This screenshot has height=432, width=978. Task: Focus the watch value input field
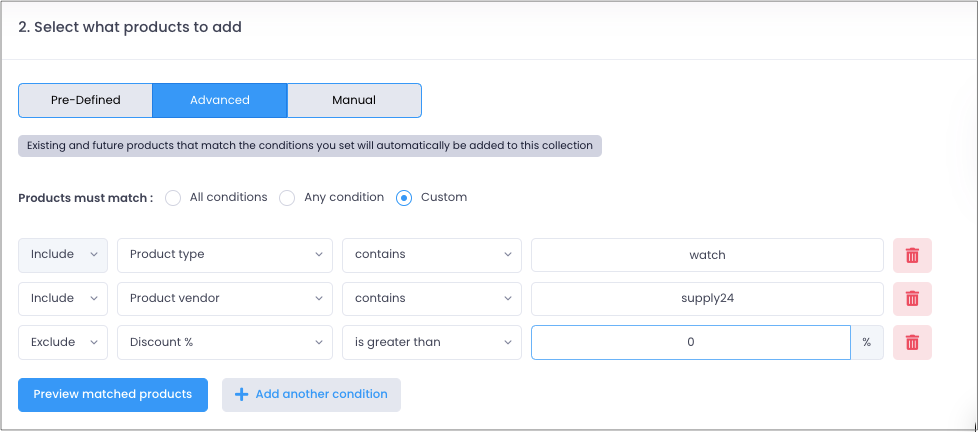(707, 255)
